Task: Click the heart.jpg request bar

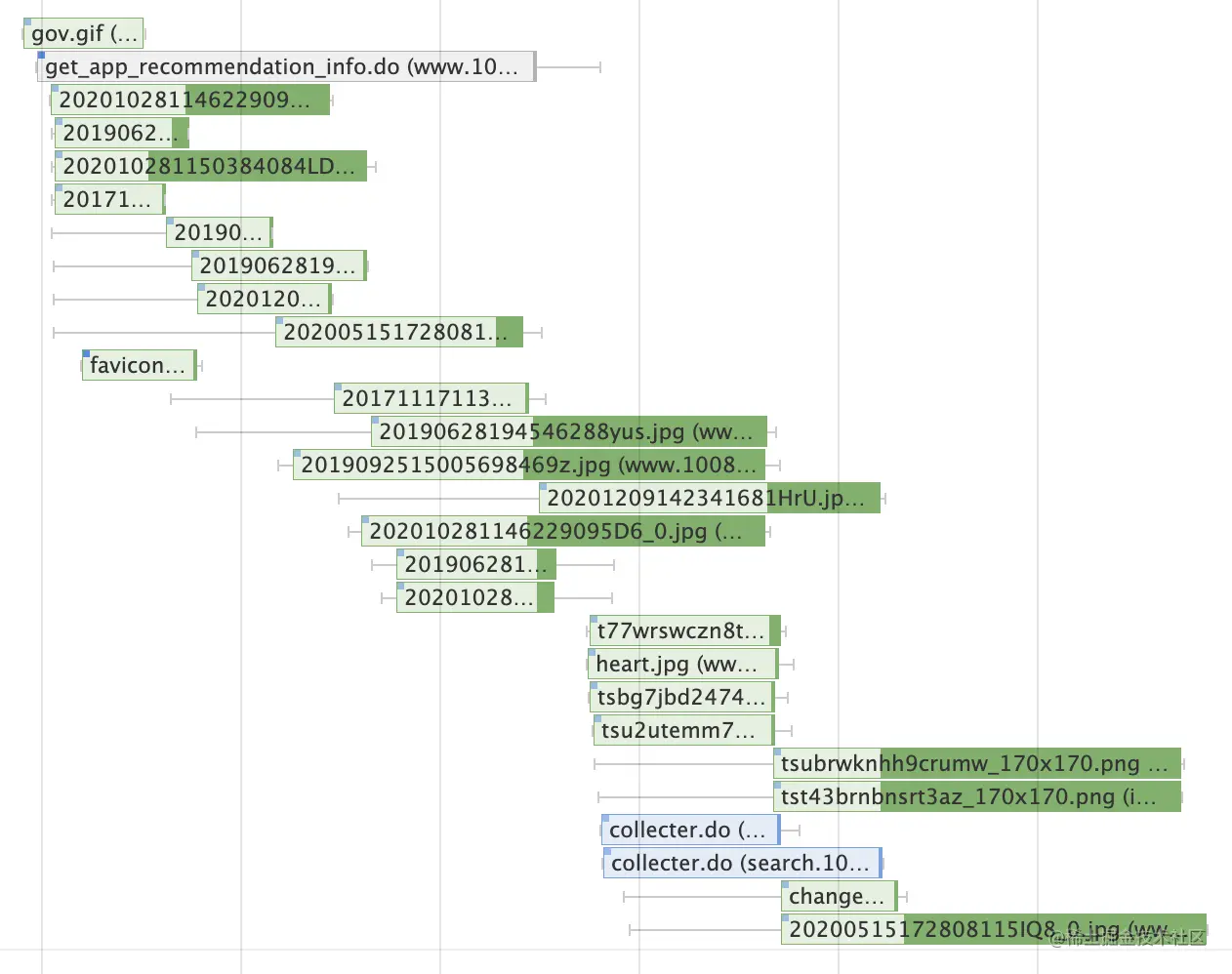Action: coord(683,664)
